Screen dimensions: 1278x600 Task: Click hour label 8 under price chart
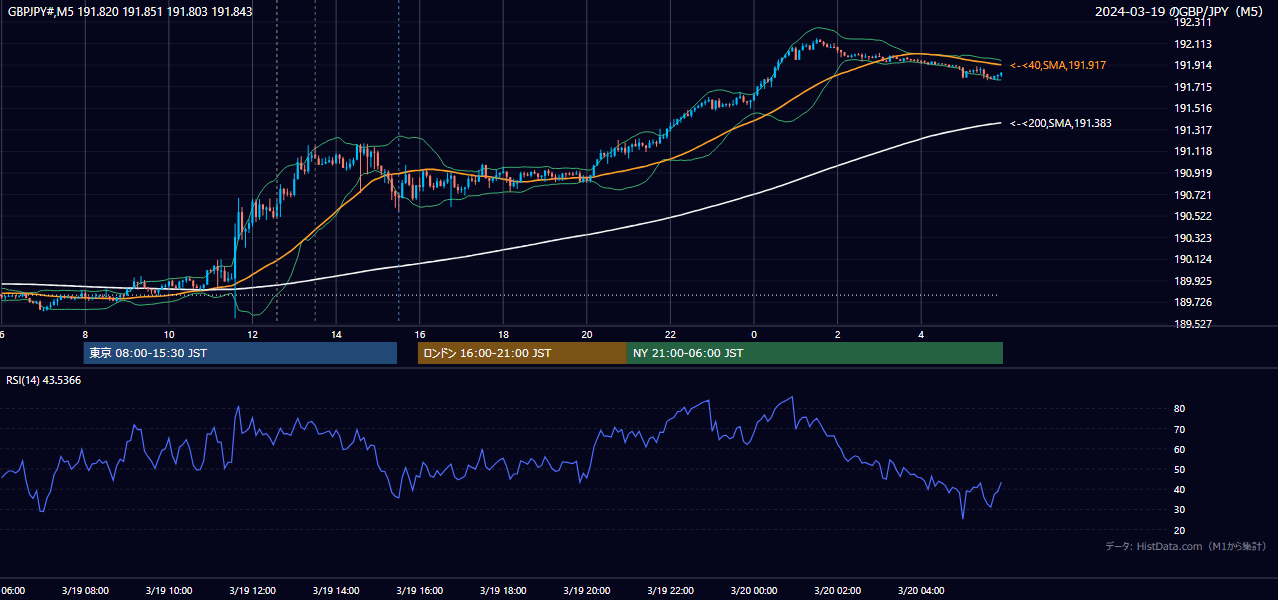pyautogui.click(x=85, y=335)
